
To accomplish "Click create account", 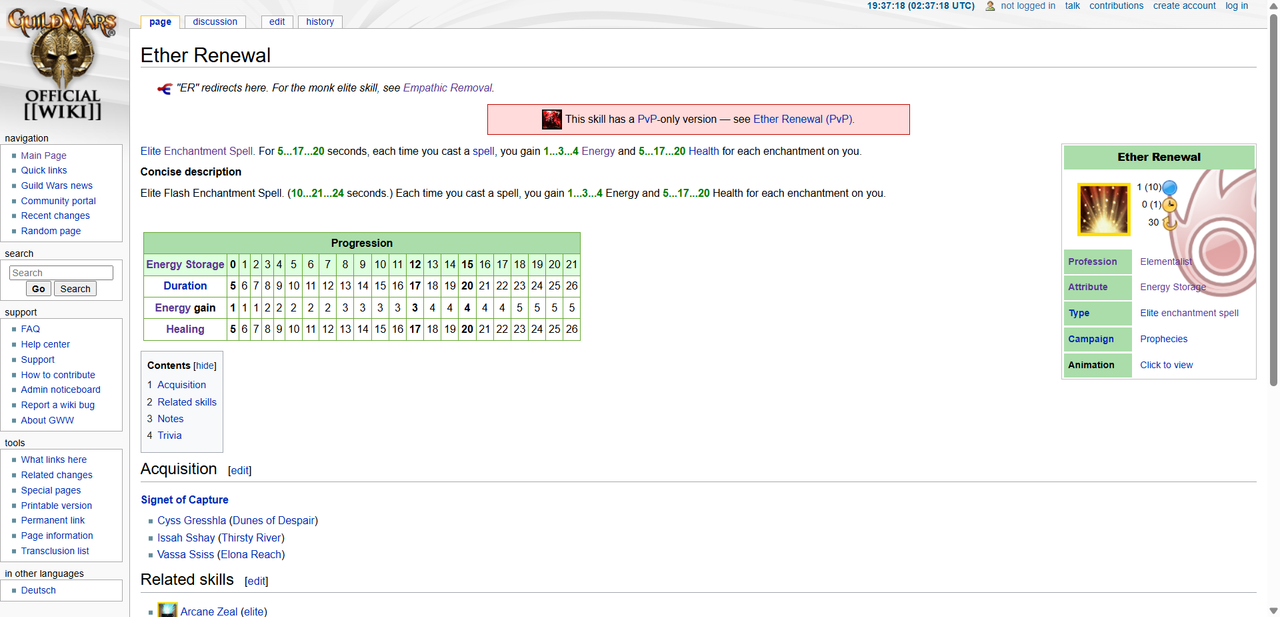I will pyautogui.click(x=1184, y=6).
